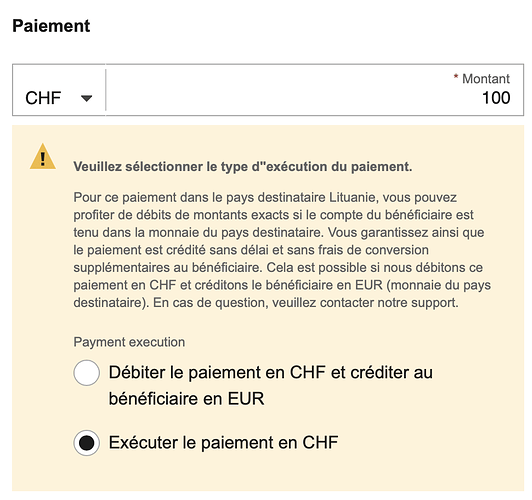
Task: Click the explanatory paragraph mentioning Lituanie
Action: point(282,250)
